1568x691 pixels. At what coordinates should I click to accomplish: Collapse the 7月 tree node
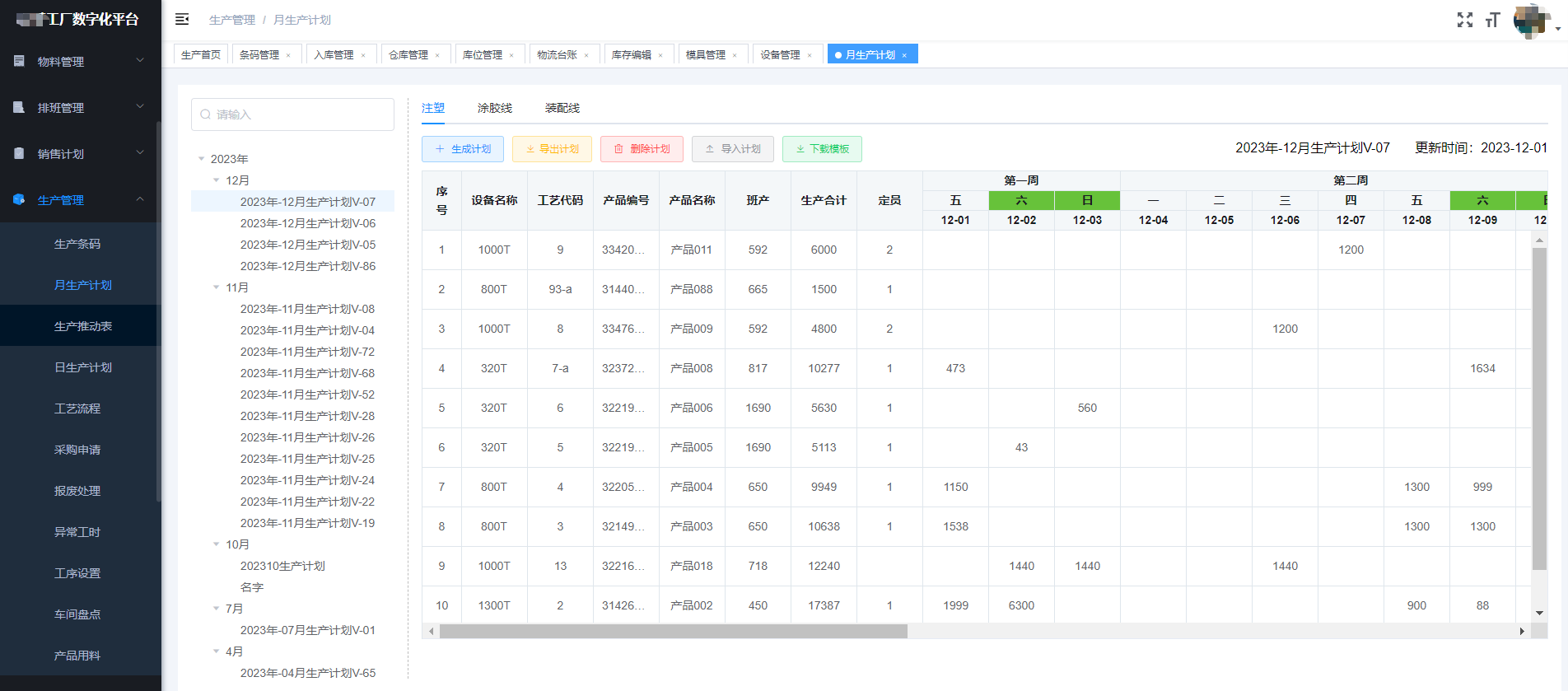(217, 609)
